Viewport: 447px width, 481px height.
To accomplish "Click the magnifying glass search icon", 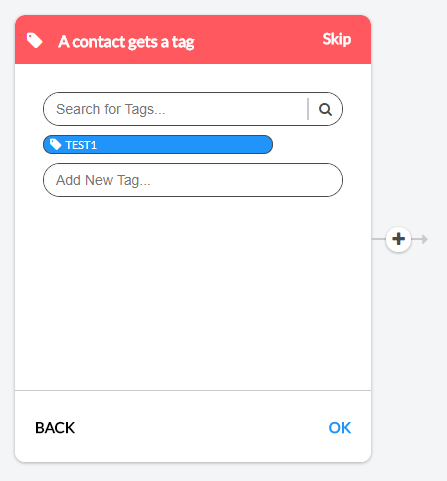I will [x=325, y=109].
